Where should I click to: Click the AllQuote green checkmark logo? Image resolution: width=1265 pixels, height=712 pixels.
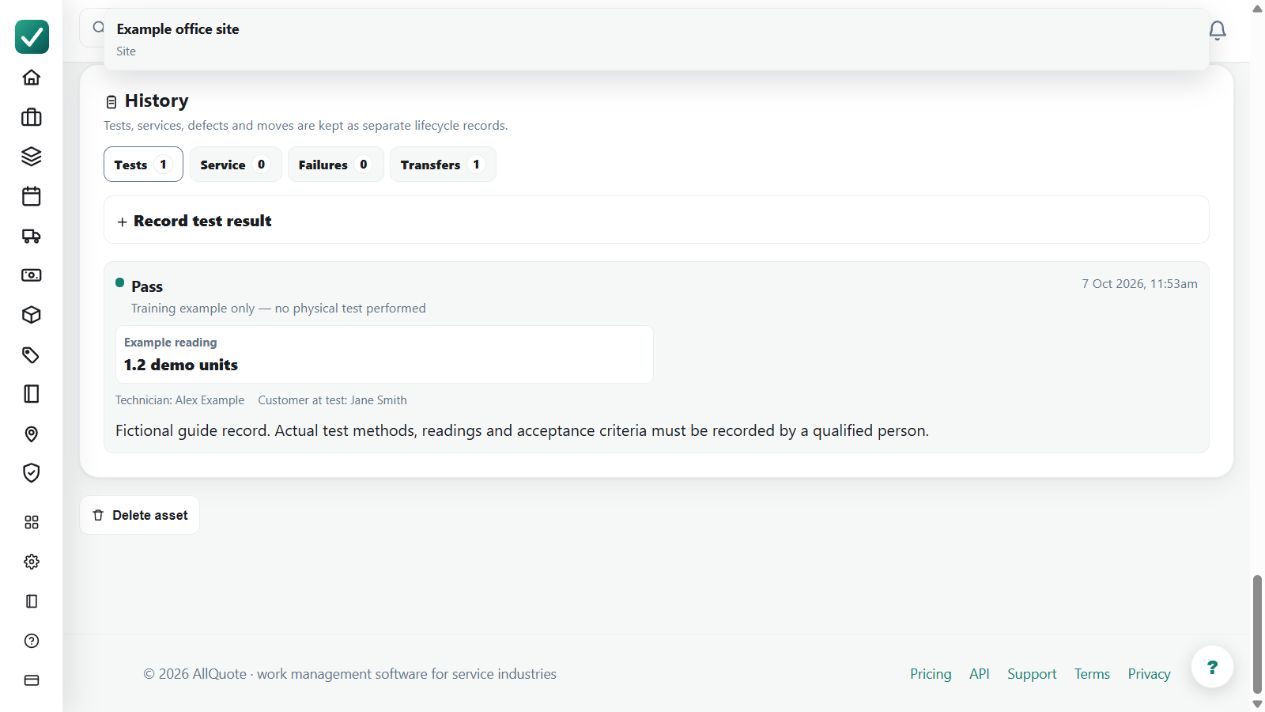coord(32,37)
